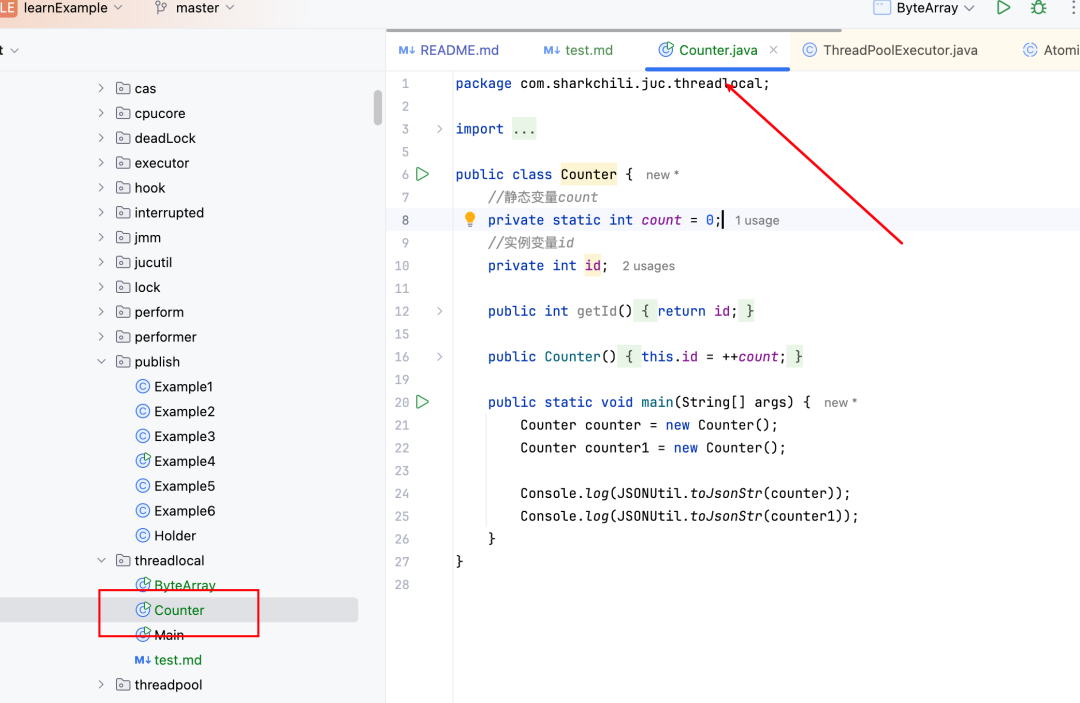This screenshot has width=1080, height=703.
Task: Switch to the test.md editor tab
Action: pos(578,50)
